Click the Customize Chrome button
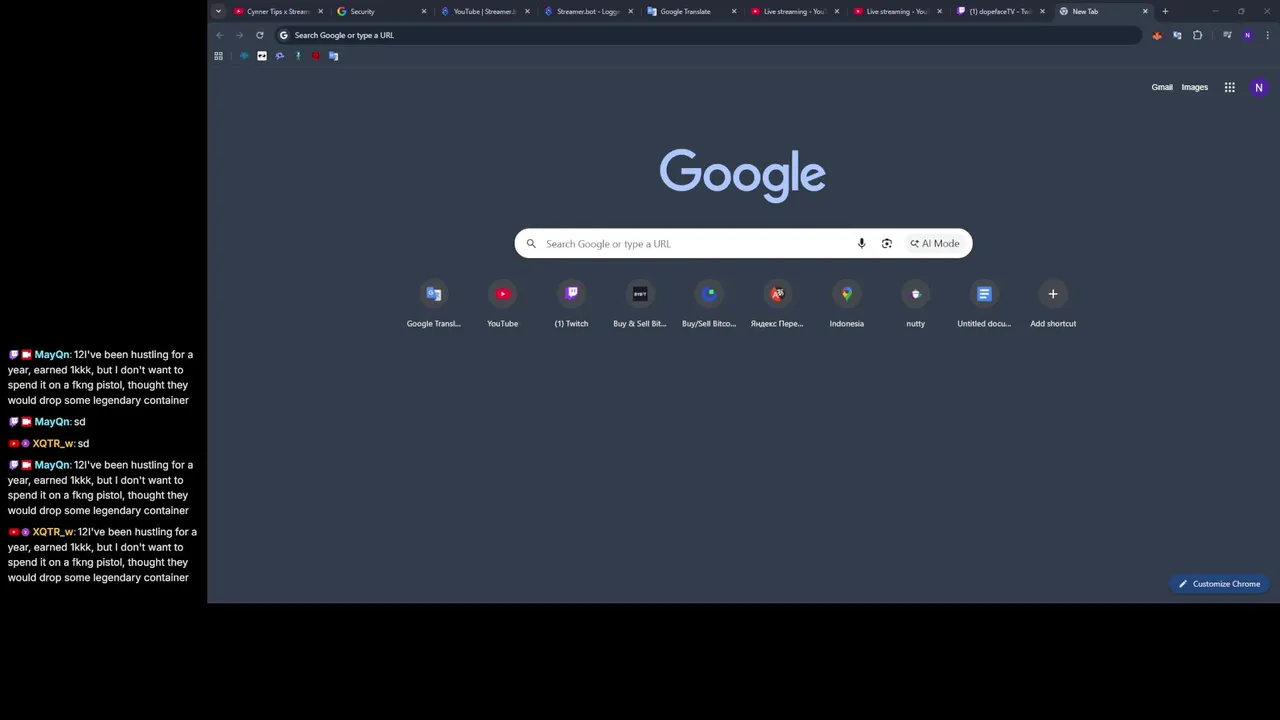The width and height of the screenshot is (1280, 720). pyautogui.click(x=1219, y=584)
